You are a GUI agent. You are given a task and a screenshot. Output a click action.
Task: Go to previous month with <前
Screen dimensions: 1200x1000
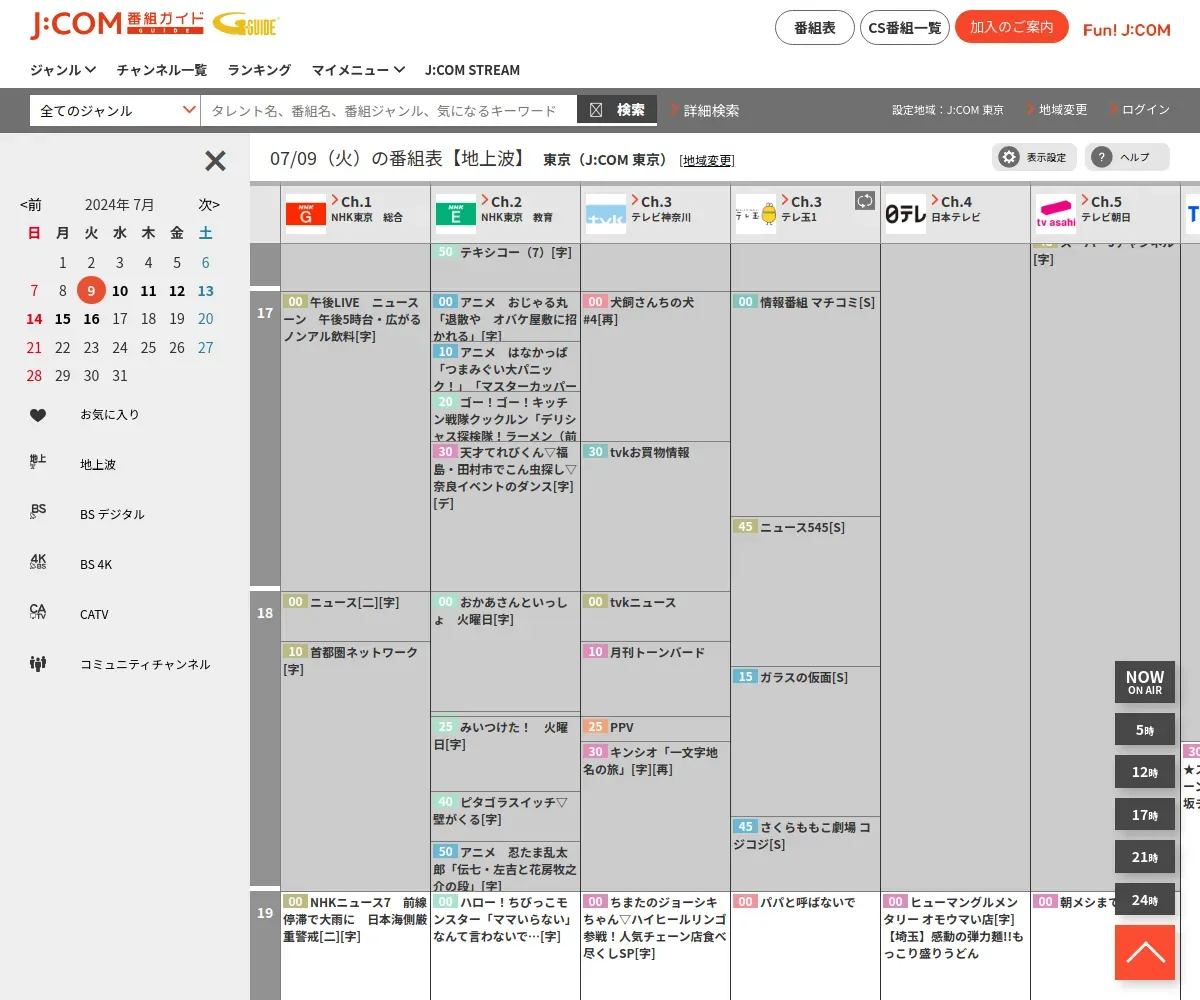(31, 205)
